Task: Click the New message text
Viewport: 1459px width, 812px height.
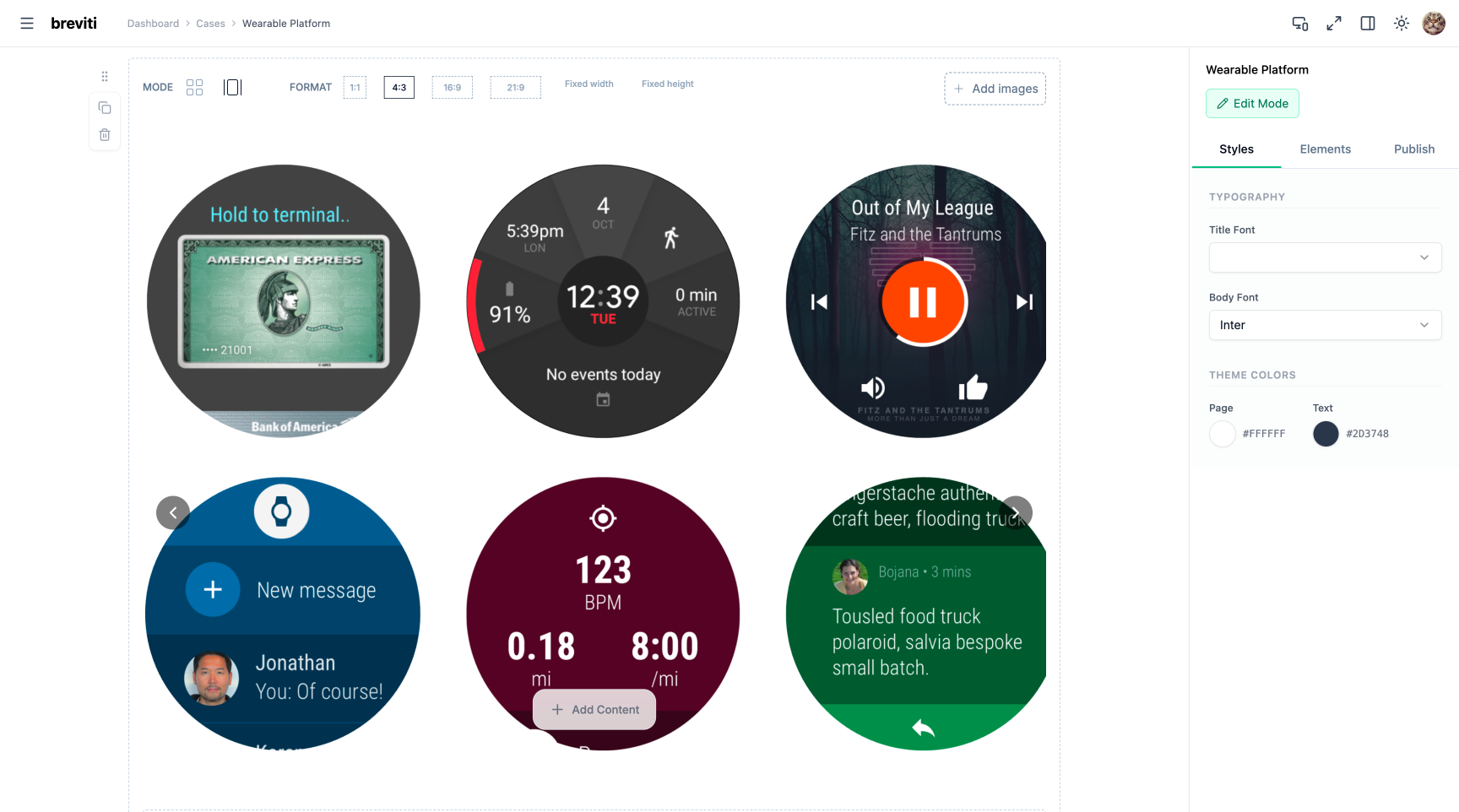Action: 317,590
